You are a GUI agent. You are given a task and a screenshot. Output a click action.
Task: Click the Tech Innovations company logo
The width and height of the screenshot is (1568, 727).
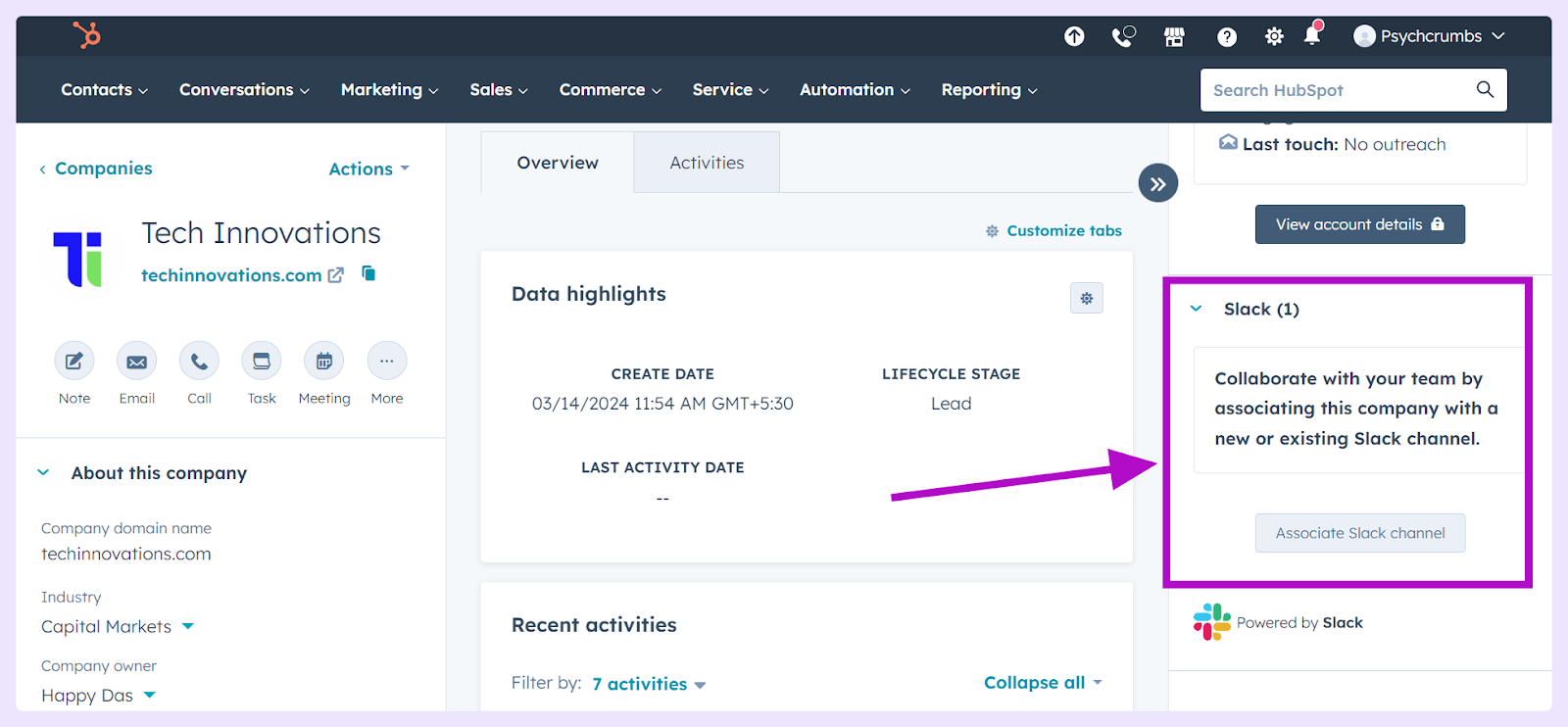(x=77, y=259)
